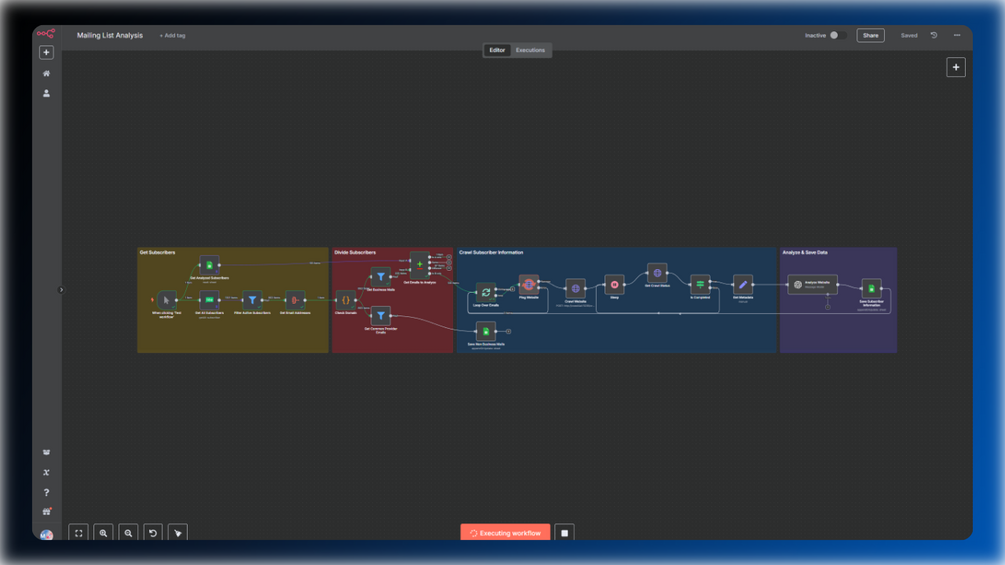Add a new workflow from sidebar plus
The width and height of the screenshot is (1005, 565).
(x=46, y=53)
